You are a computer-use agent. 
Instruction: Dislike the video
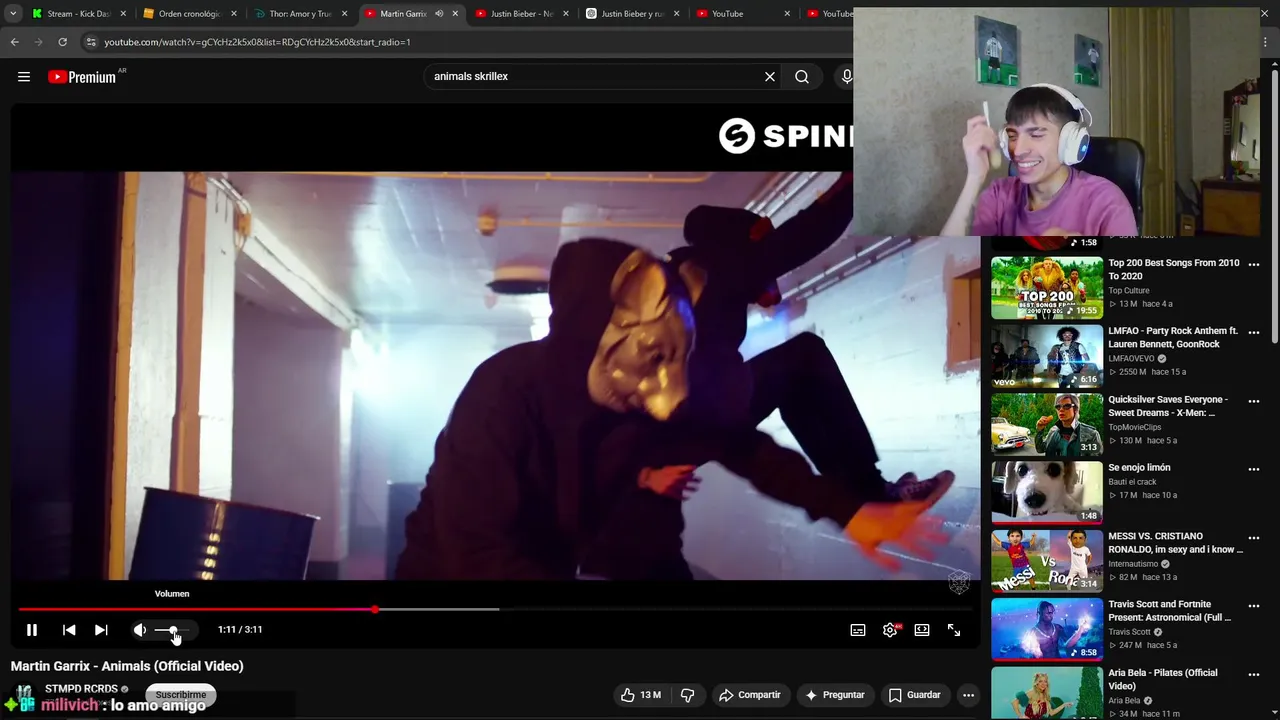(x=687, y=695)
